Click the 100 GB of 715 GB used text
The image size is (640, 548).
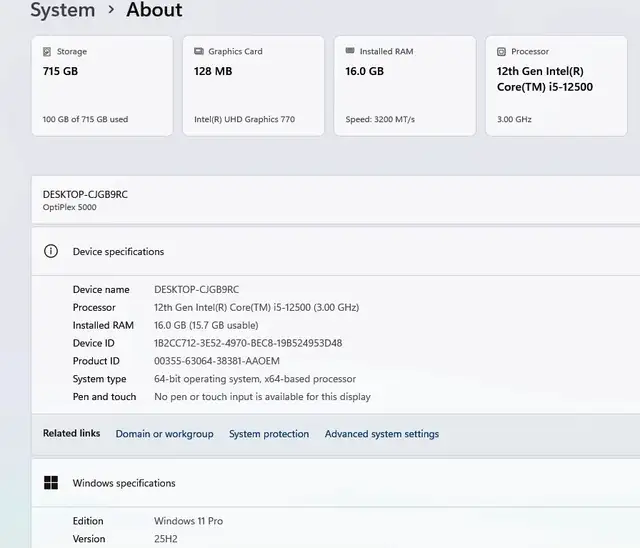[85, 119]
